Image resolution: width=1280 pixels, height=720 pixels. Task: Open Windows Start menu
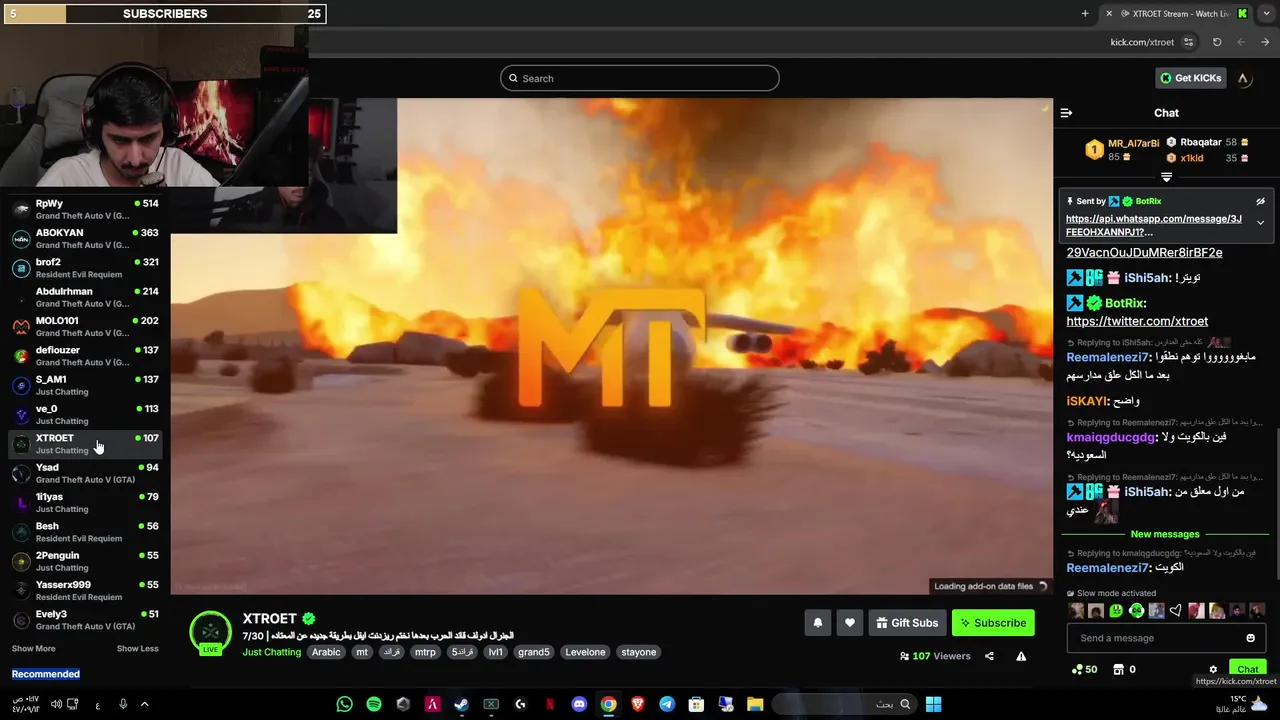click(933, 704)
